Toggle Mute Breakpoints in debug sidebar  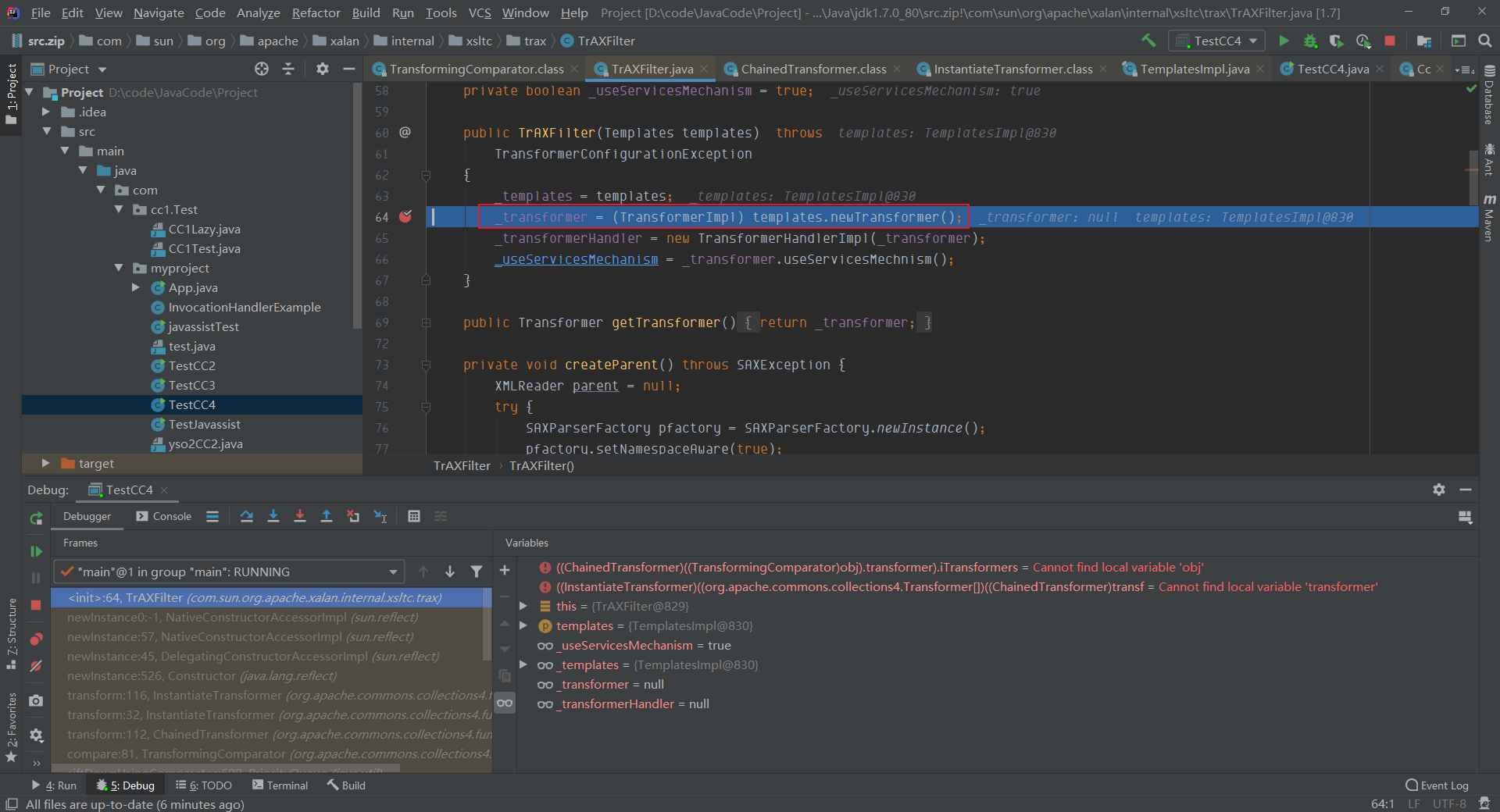36,666
